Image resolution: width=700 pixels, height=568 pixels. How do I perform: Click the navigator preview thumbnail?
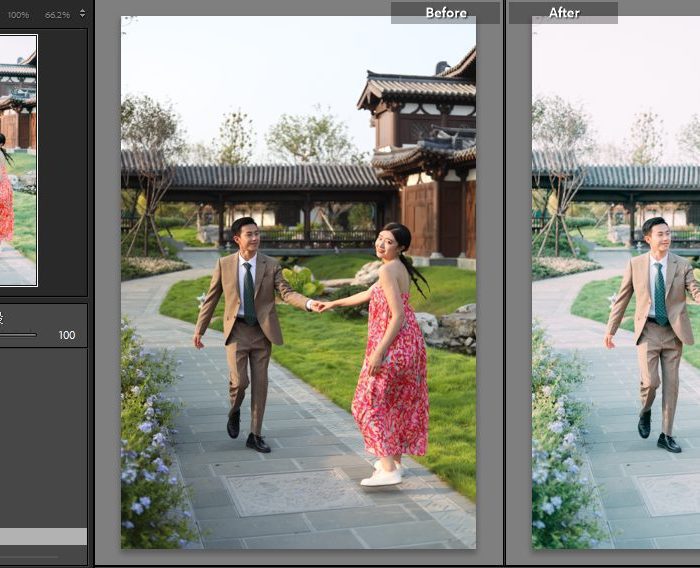point(18,160)
